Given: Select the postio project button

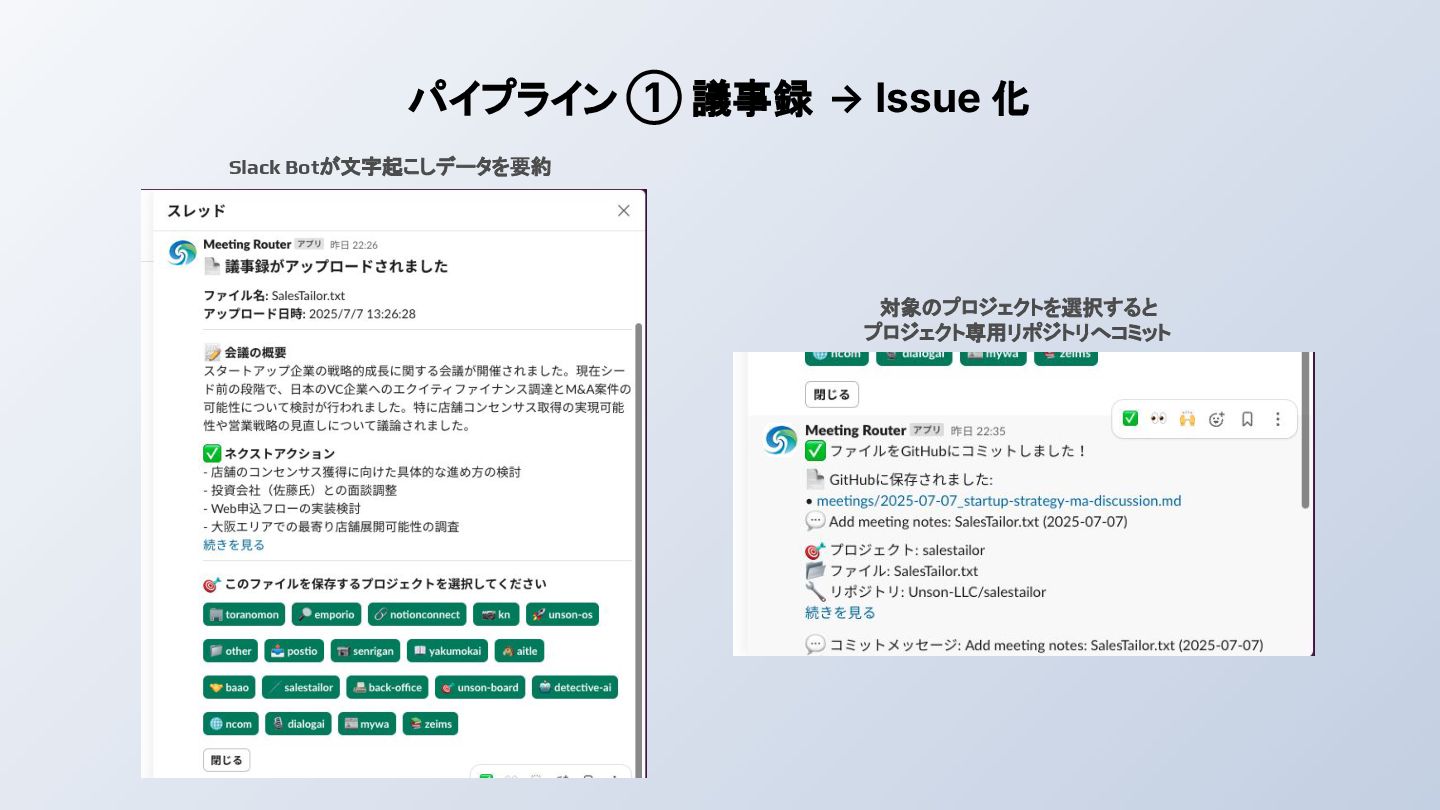Looking at the screenshot, I should click(294, 651).
